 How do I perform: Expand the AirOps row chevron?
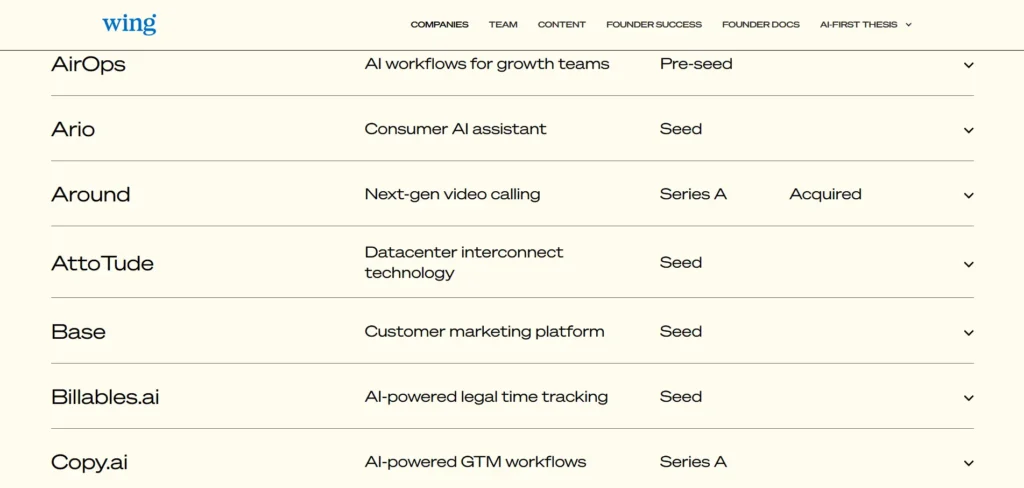968,65
